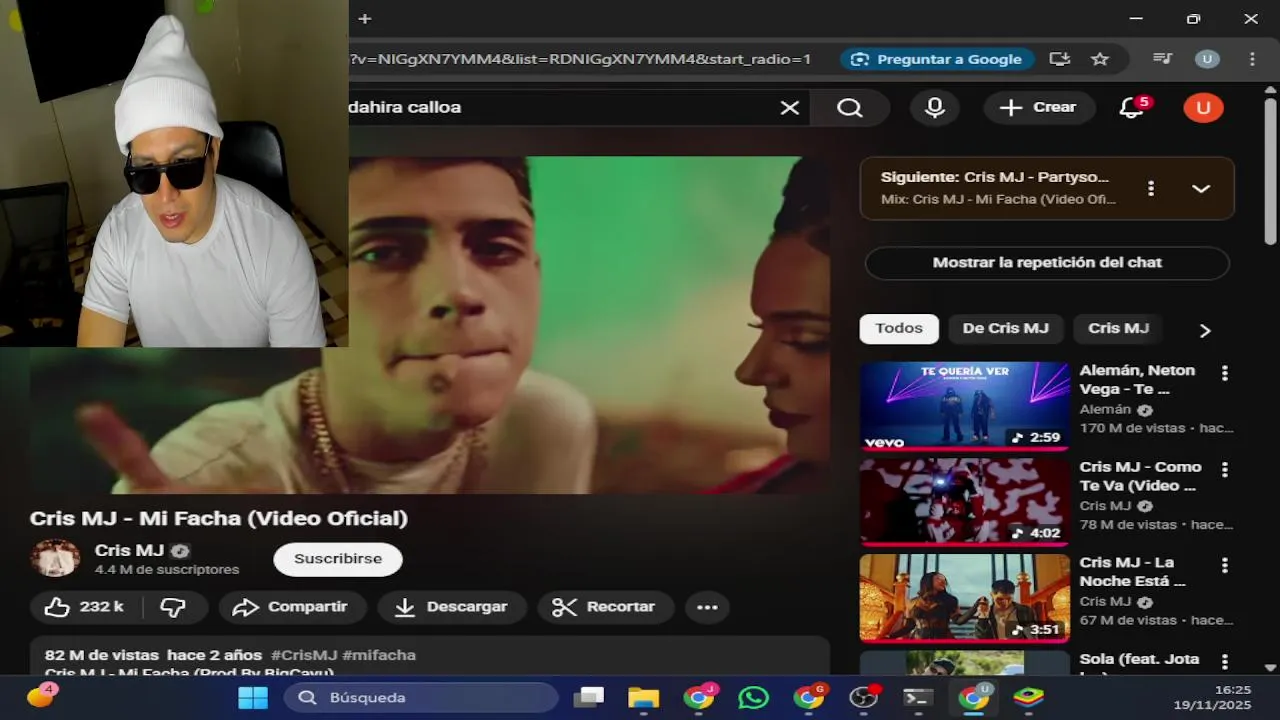Open File Explorer from the taskbar
The width and height of the screenshot is (1280, 720).
point(643,697)
